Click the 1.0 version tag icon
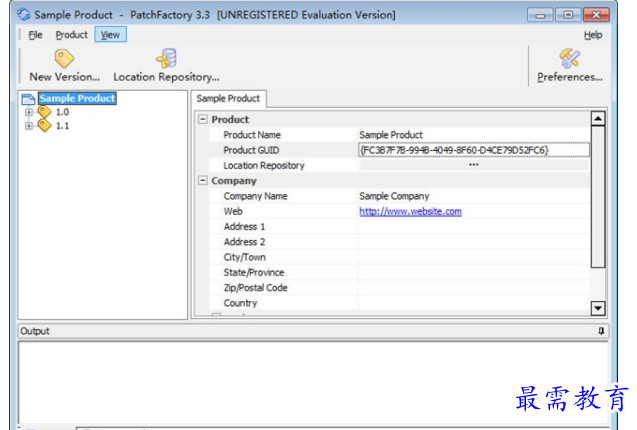Image resolution: width=637 pixels, height=430 pixels. coord(44,112)
